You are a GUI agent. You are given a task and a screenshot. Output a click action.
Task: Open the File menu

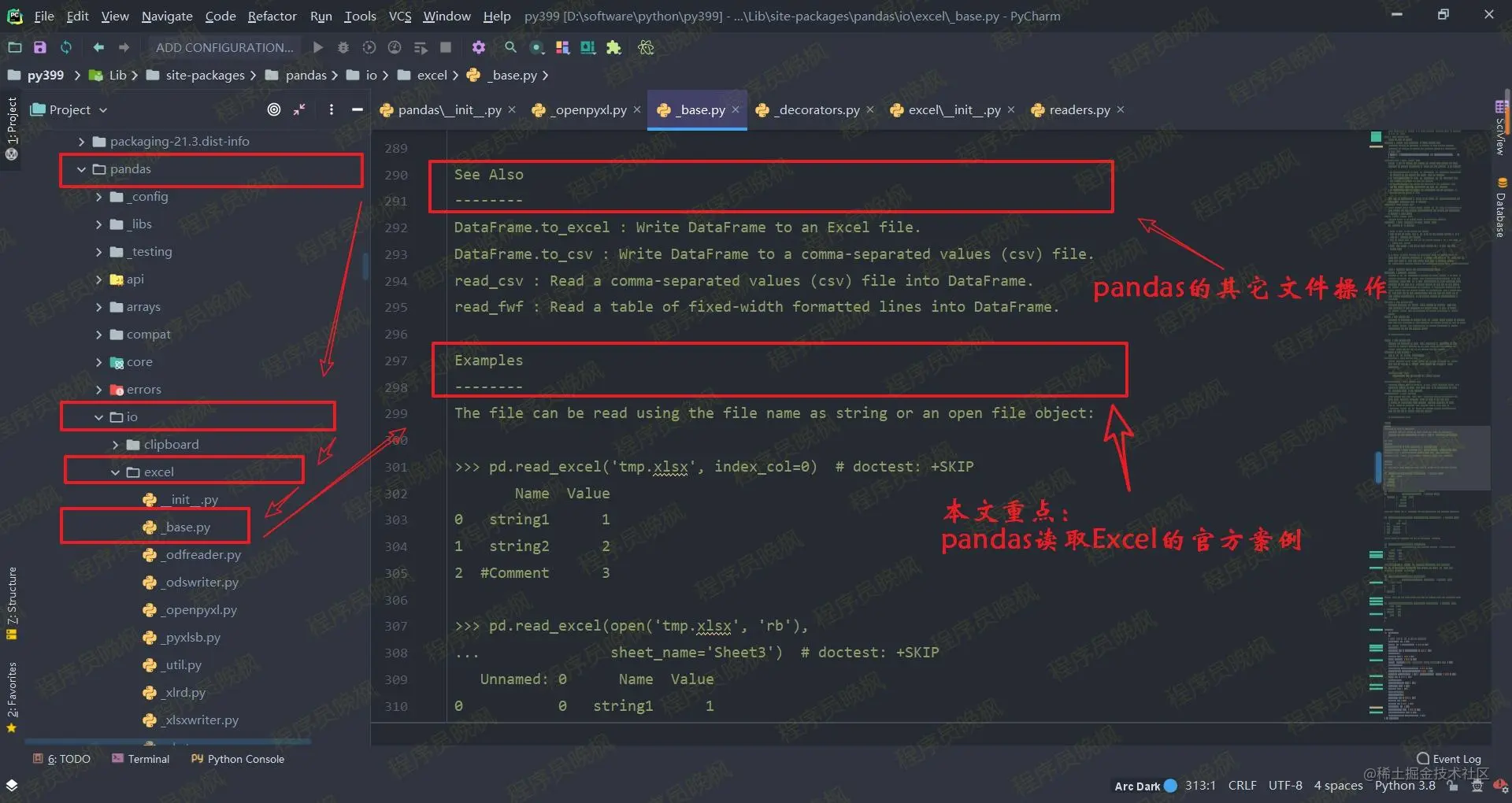pos(44,16)
